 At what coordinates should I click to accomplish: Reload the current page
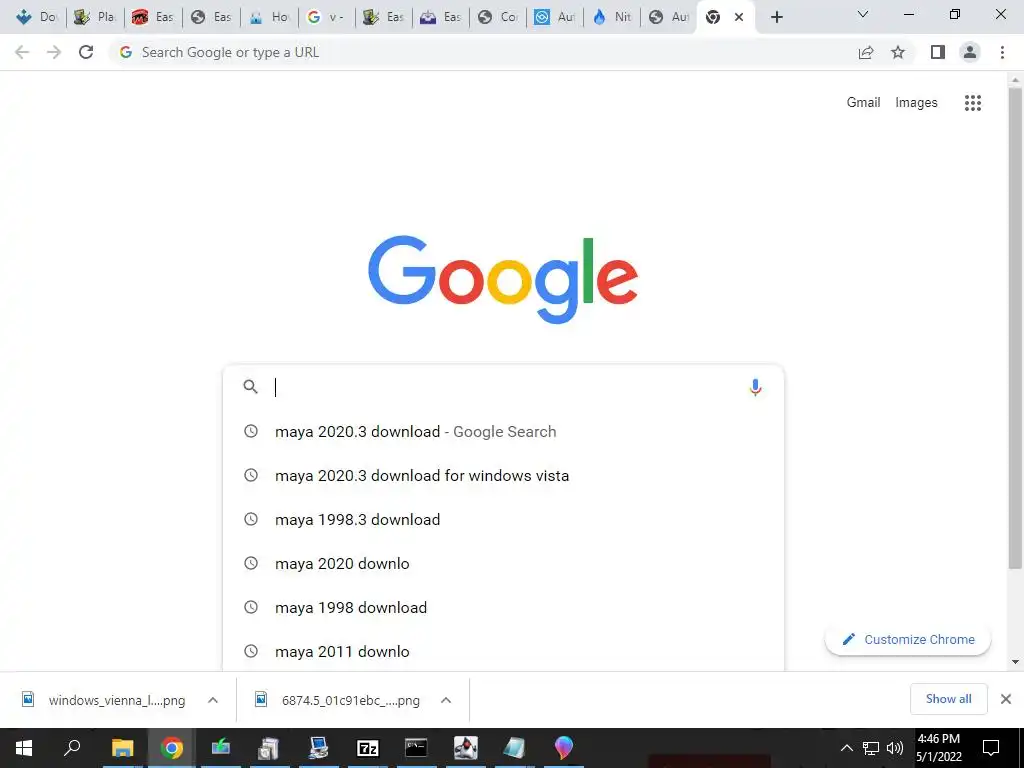(86, 52)
